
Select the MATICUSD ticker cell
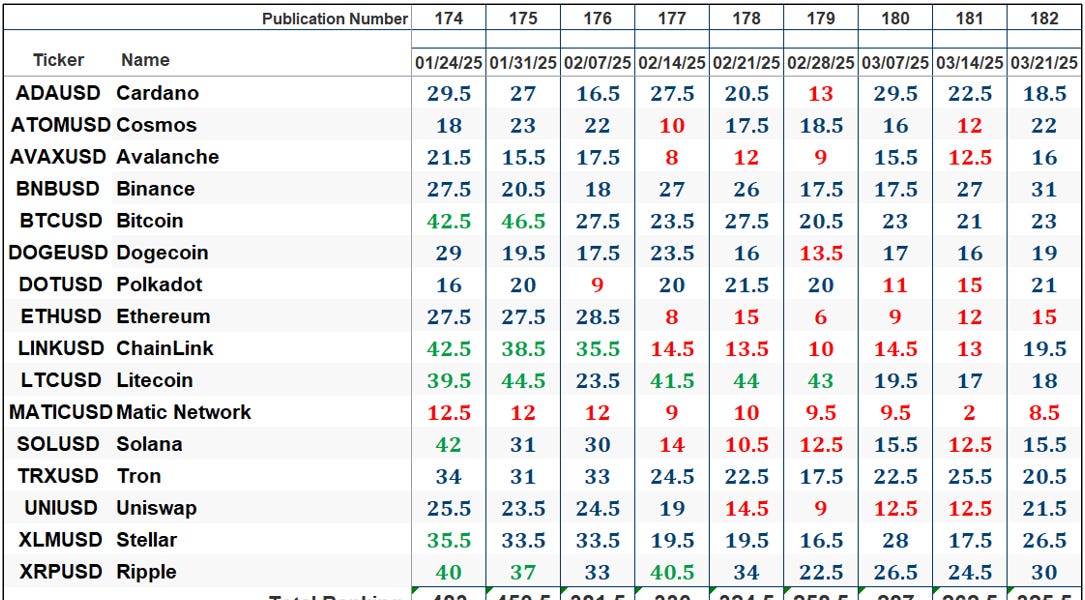point(61,412)
